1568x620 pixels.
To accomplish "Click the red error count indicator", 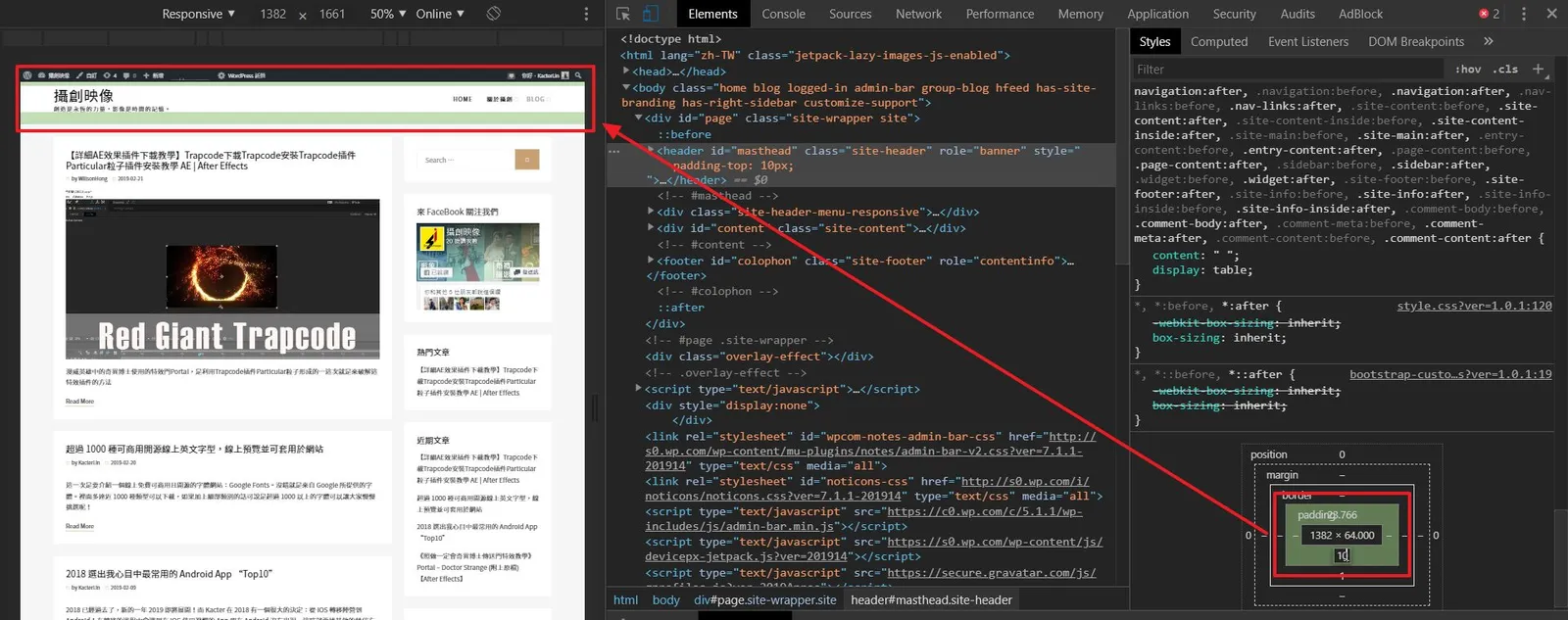I will coord(1490,14).
